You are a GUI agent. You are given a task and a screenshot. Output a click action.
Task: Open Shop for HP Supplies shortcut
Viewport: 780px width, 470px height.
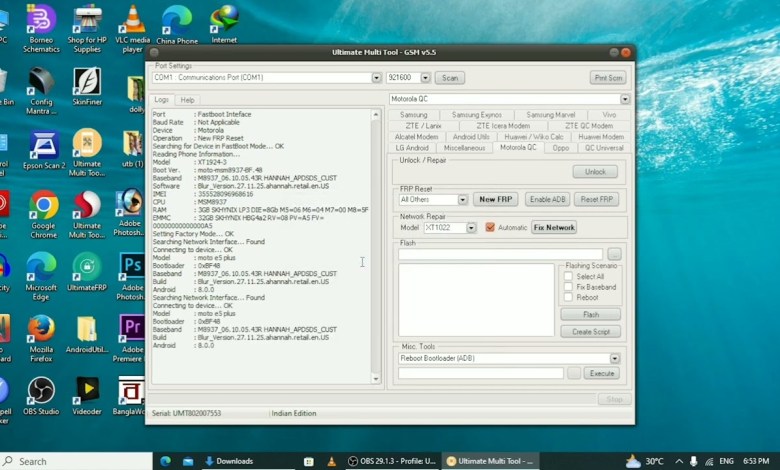pos(87,28)
